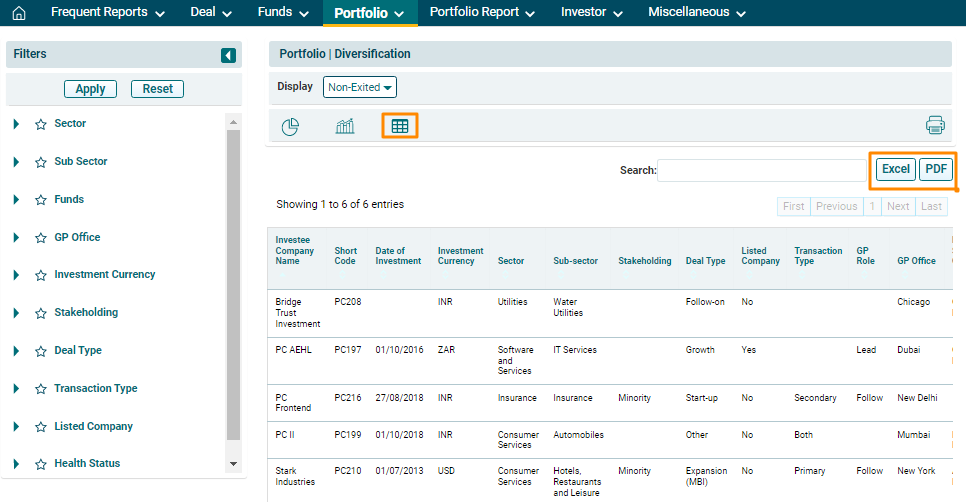This screenshot has width=966, height=502.
Task: Star the Health Status filter
Action: (41, 464)
